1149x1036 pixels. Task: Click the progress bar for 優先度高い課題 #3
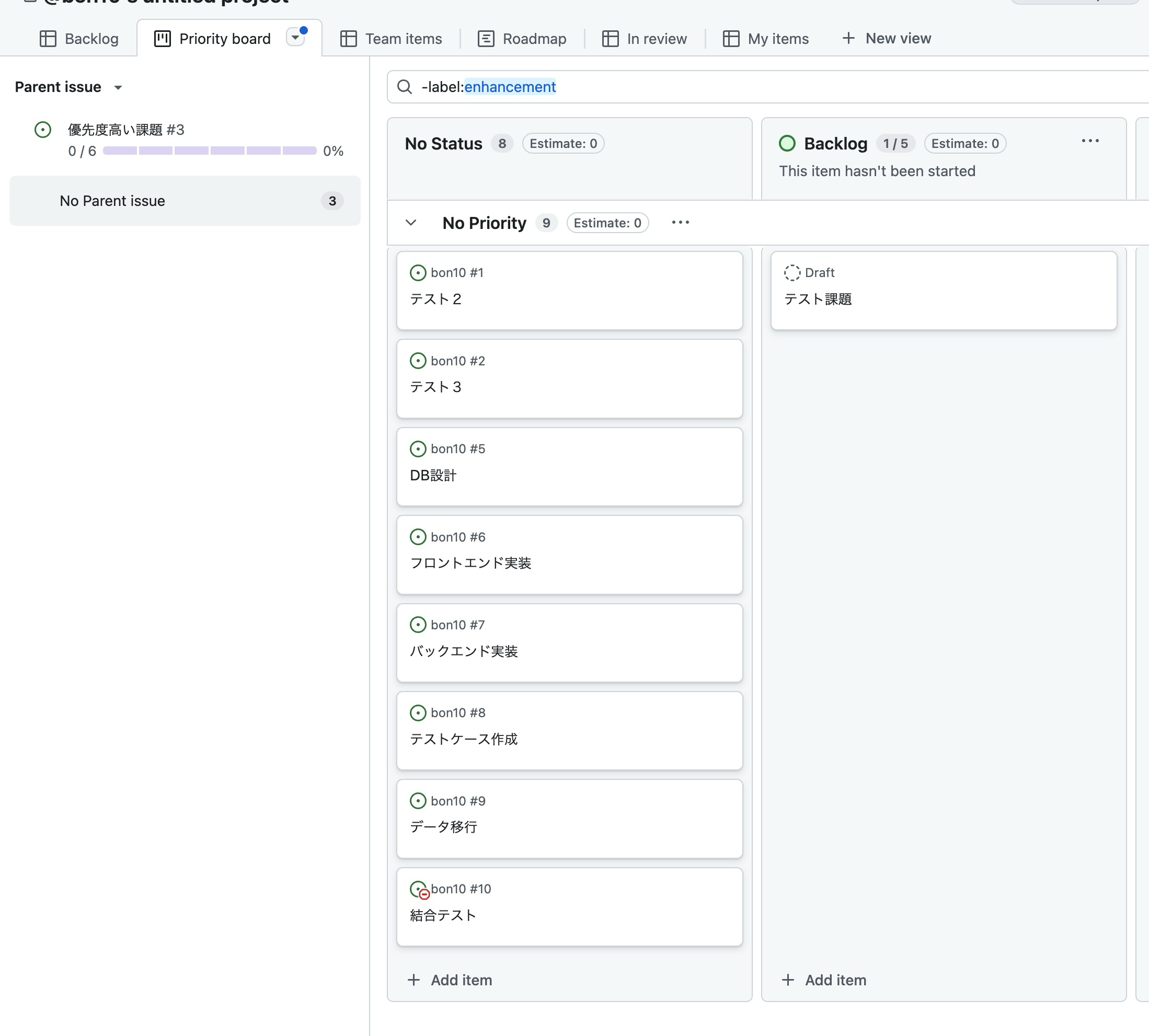coord(209,151)
